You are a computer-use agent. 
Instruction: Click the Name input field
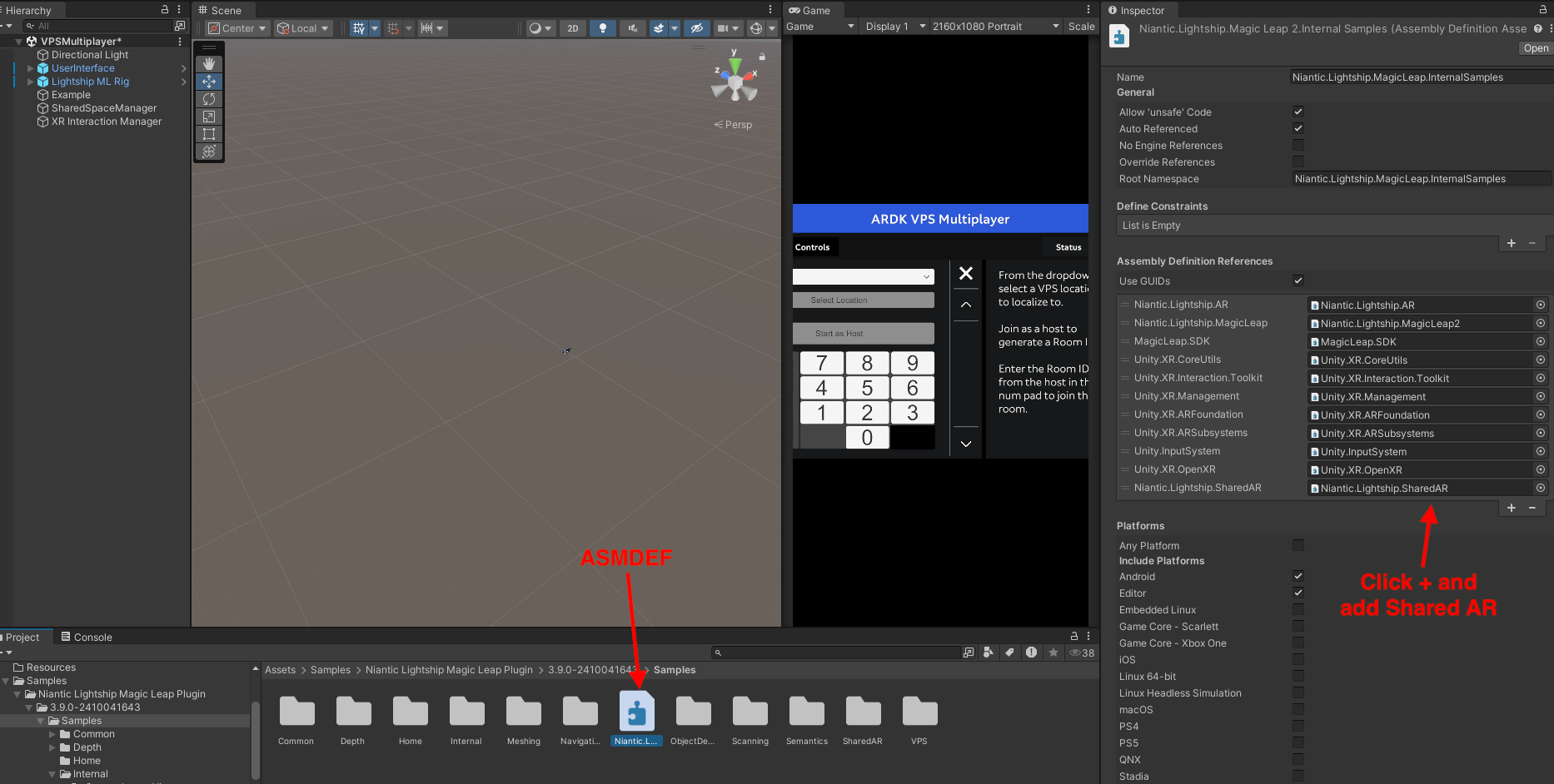(1422, 77)
